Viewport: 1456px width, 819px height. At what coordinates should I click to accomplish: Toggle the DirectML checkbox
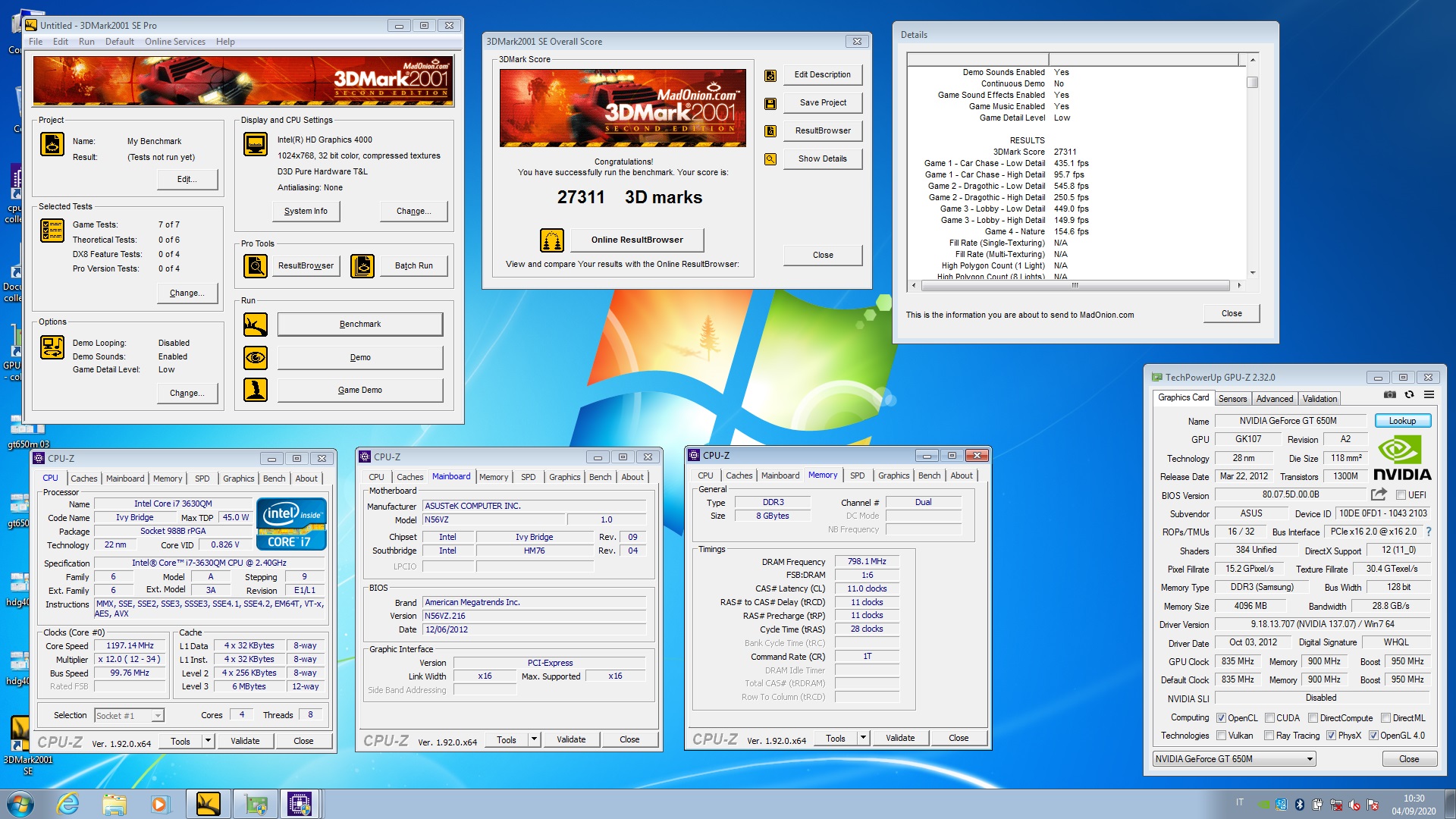[1385, 718]
